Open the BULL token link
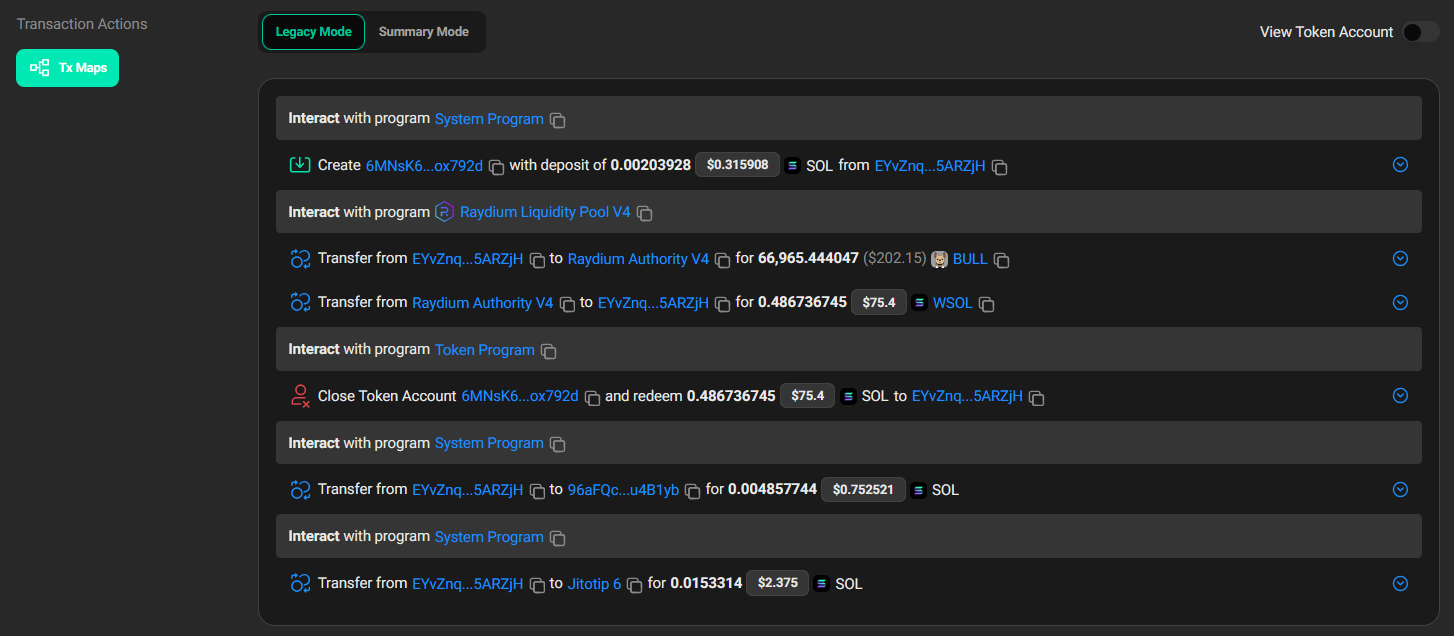The height and width of the screenshot is (636, 1454). coord(970,259)
